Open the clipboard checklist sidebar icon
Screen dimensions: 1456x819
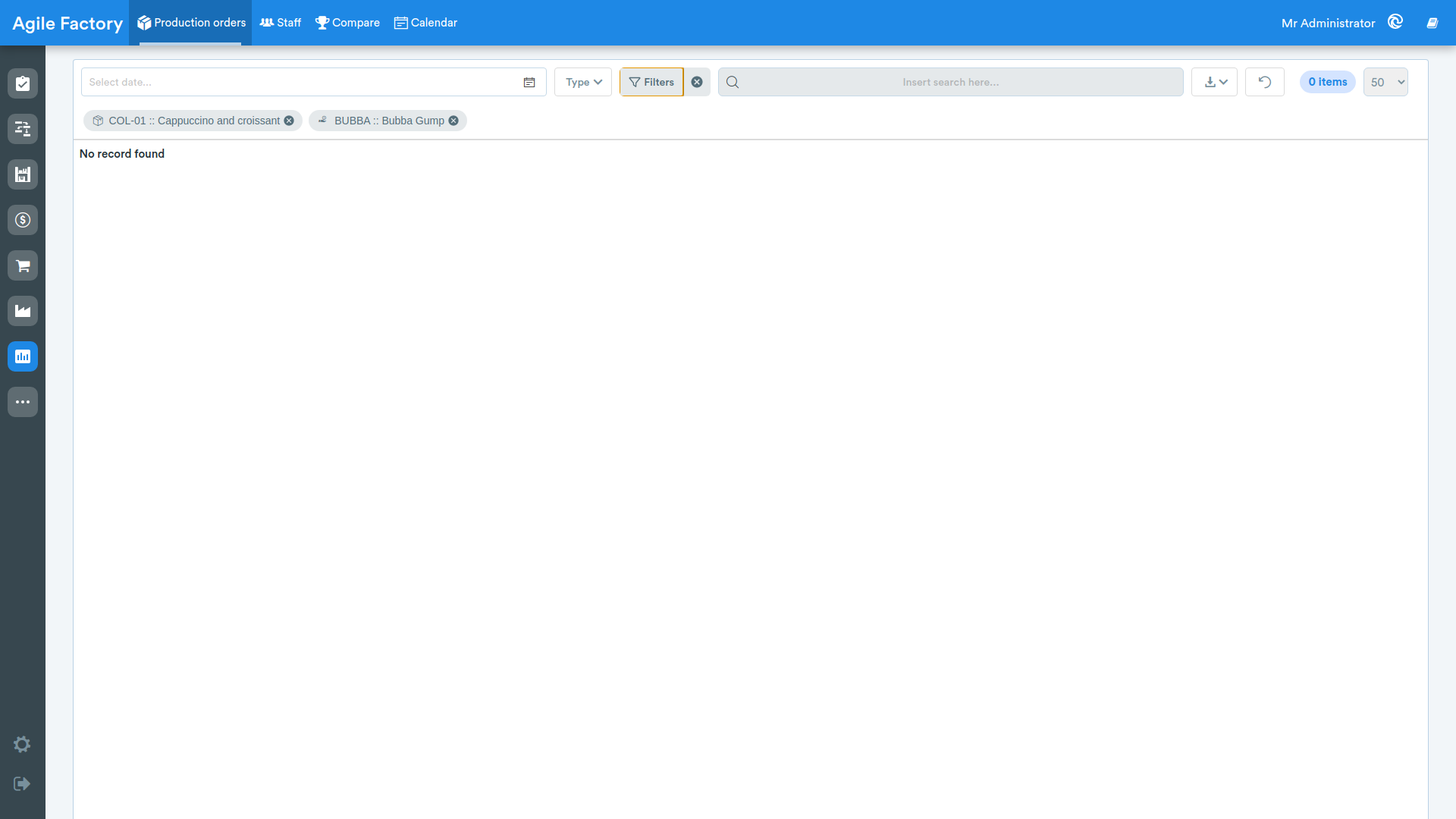23,83
